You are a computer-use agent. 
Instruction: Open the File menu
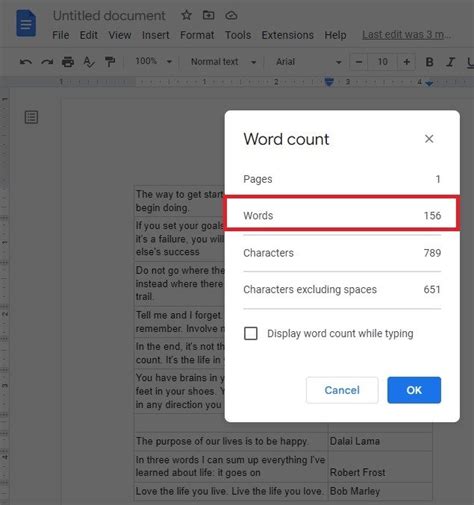coord(61,35)
